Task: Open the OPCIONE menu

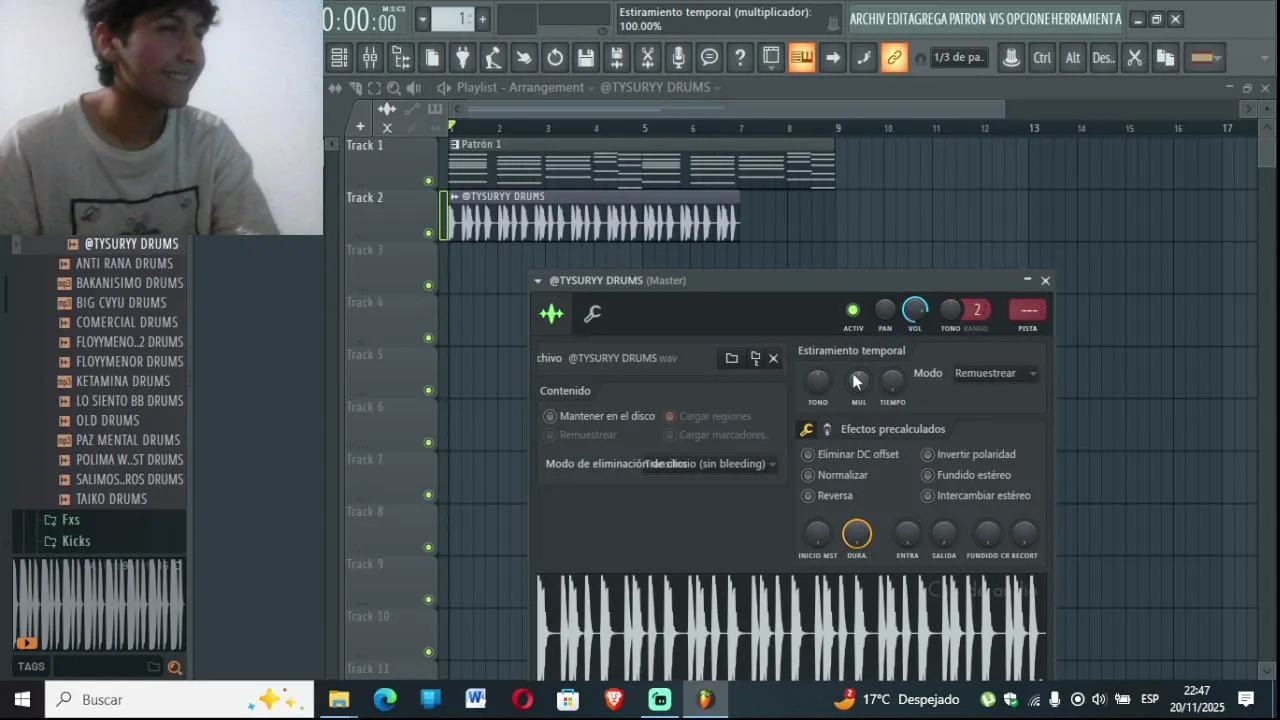Action: [1029, 19]
